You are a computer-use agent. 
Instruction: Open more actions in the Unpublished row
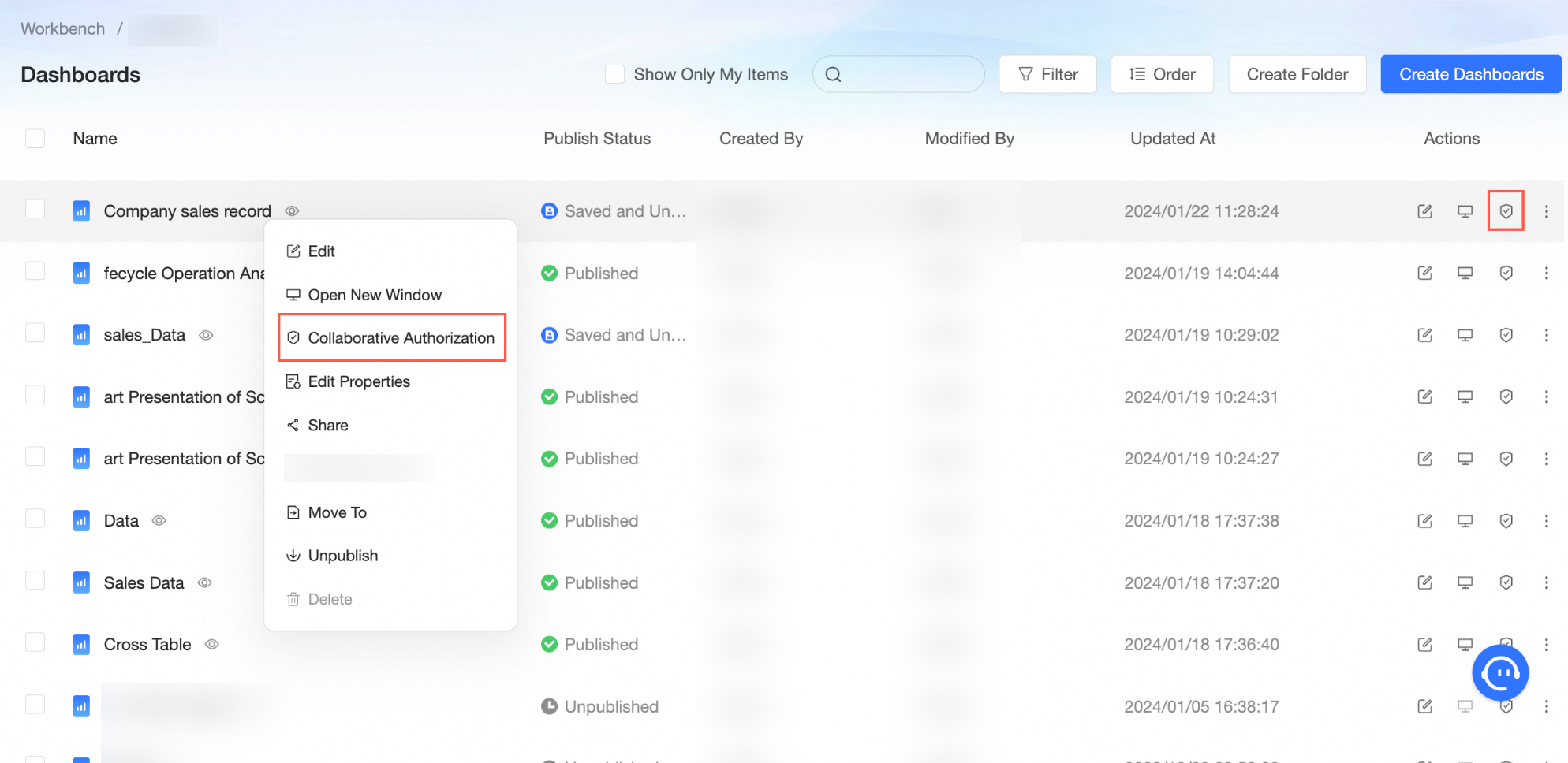pos(1546,706)
